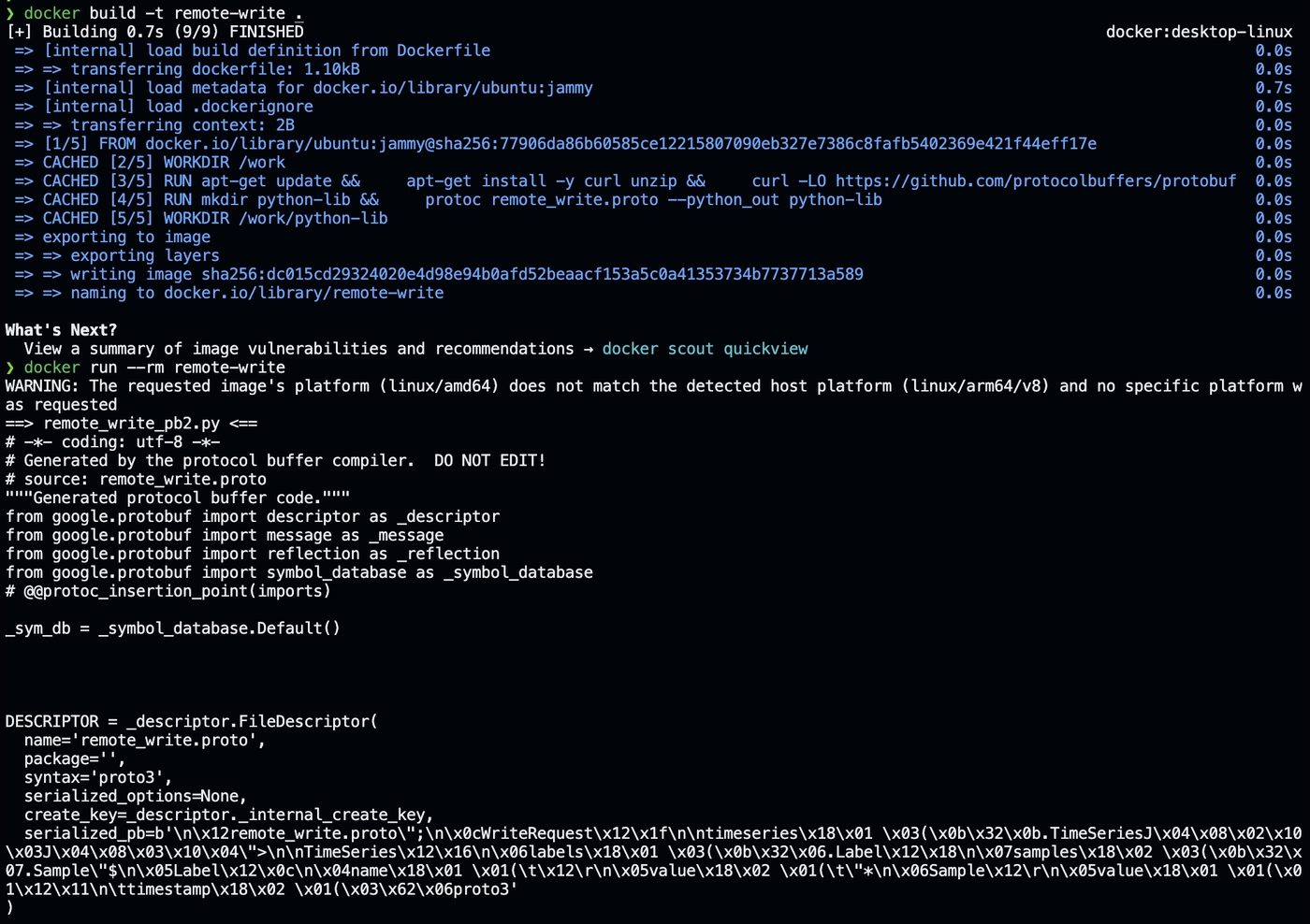Click the writing image sha256 digest
Image resolution: width=1310 pixels, height=924 pixels.
click(531, 274)
